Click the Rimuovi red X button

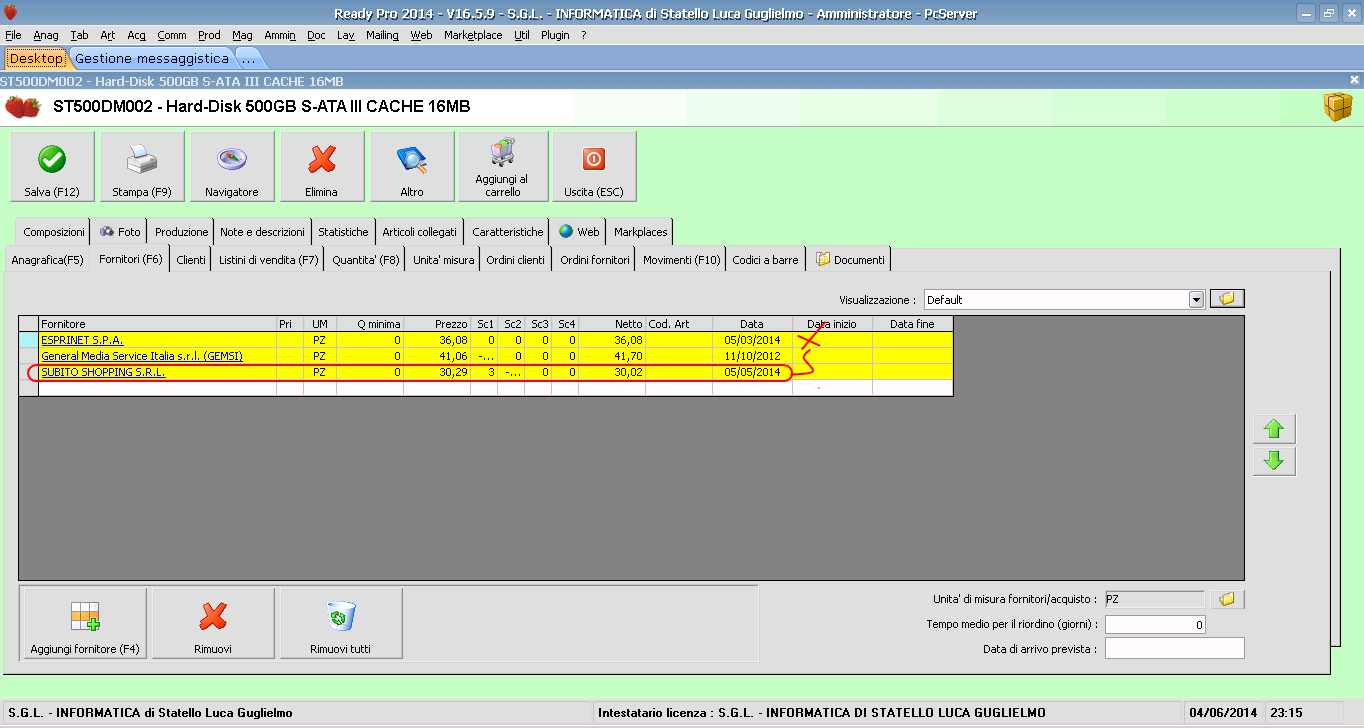point(213,624)
